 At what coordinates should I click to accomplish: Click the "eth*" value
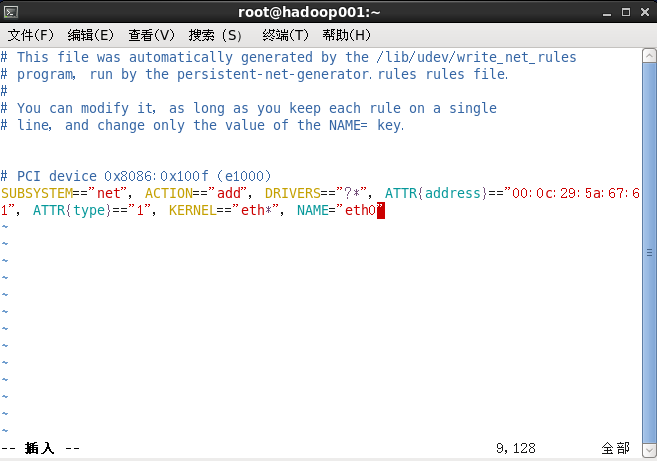click(257, 210)
